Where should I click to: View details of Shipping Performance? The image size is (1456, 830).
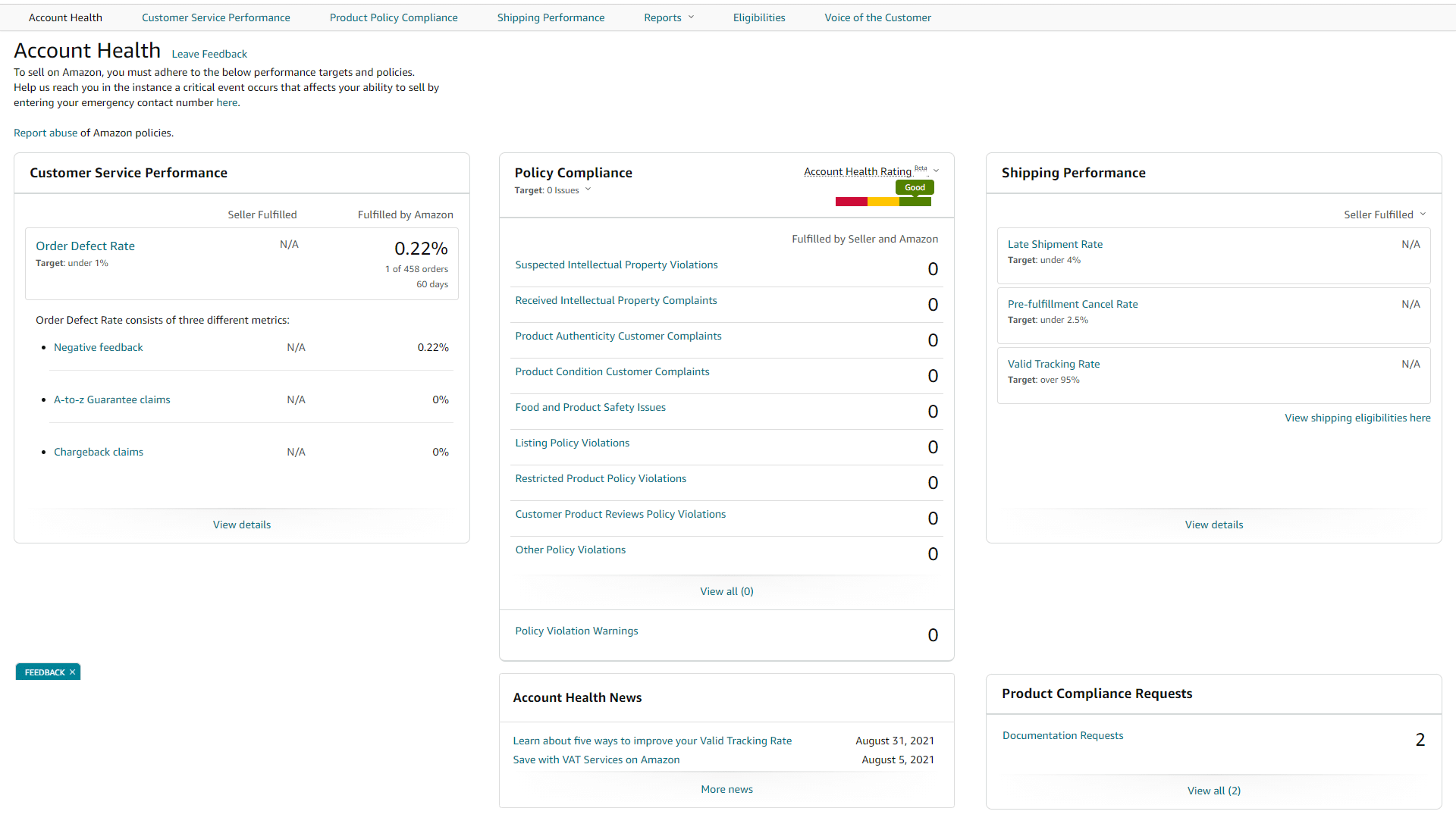pos(1214,525)
